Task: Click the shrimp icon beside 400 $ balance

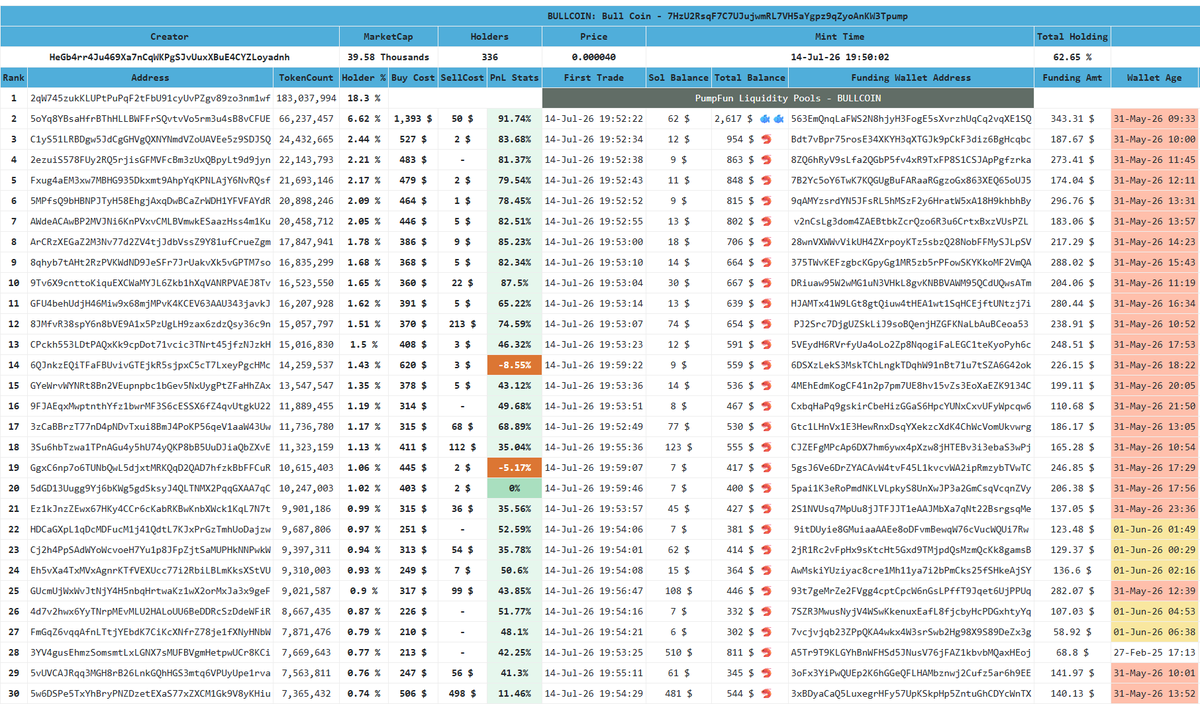Action: [x=766, y=488]
